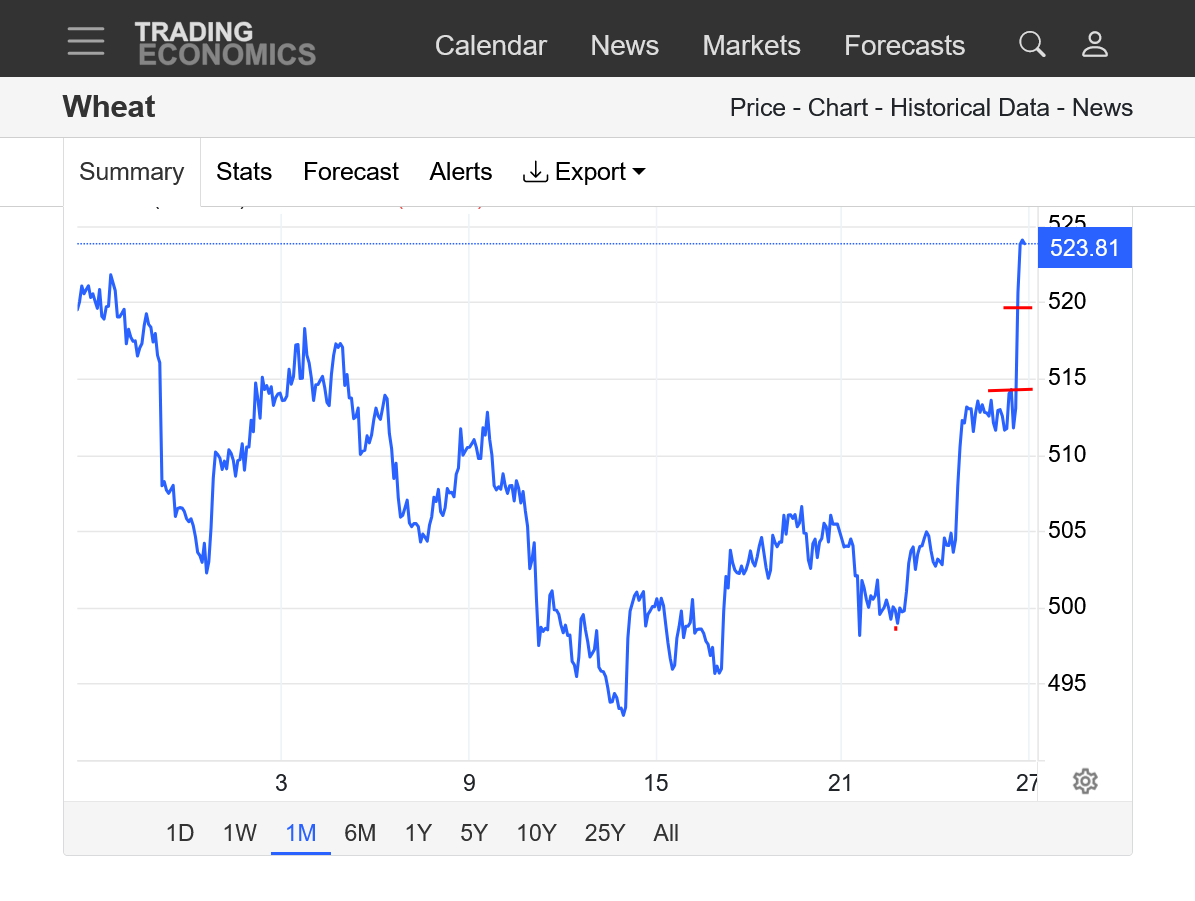
Task: Set chart range to 1D
Action: pos(180,833)
